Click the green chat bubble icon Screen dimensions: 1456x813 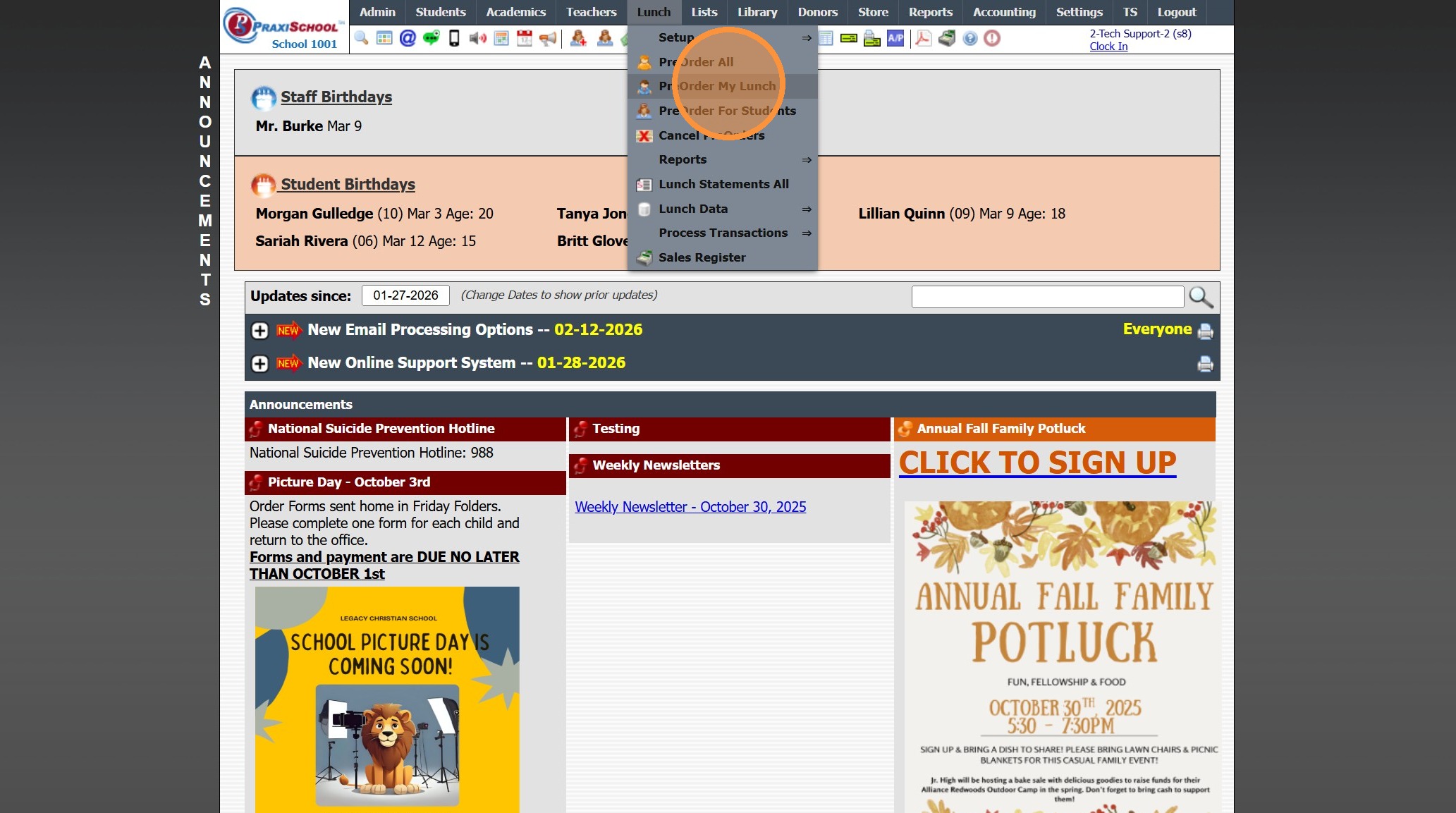click(x=431, y=38)
